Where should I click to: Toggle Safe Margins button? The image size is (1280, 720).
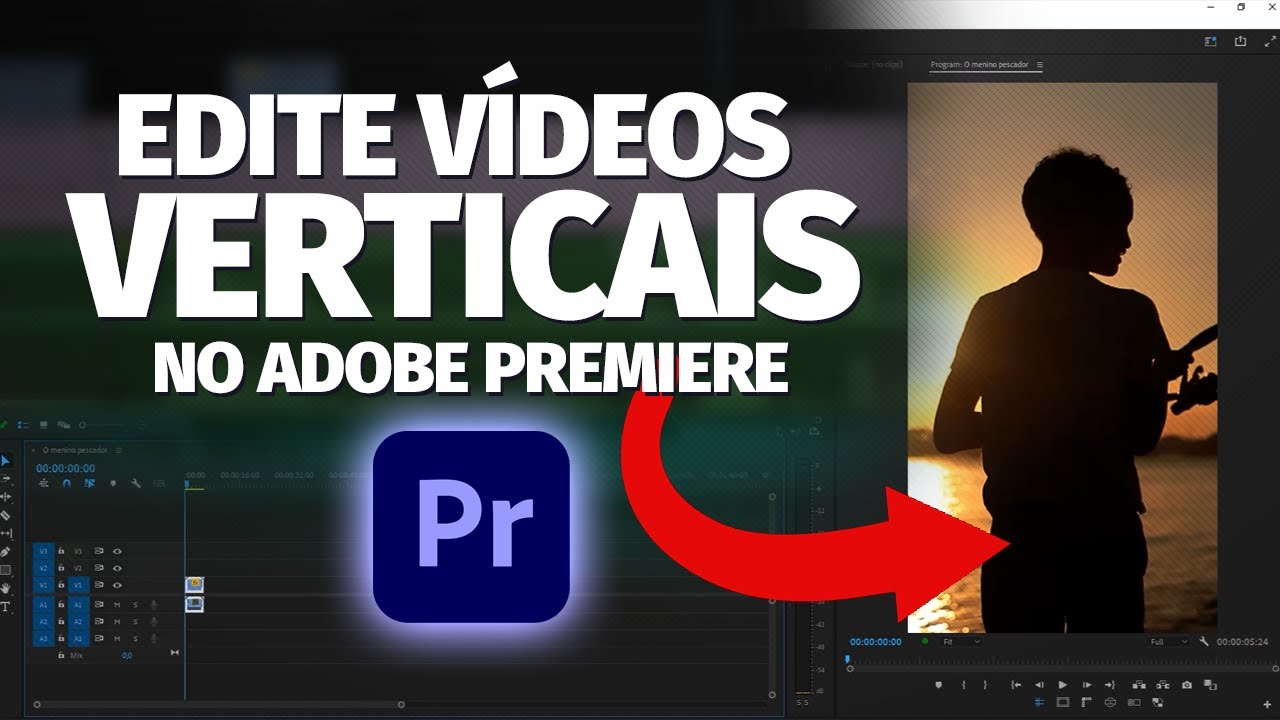(x=1063, y=702)
